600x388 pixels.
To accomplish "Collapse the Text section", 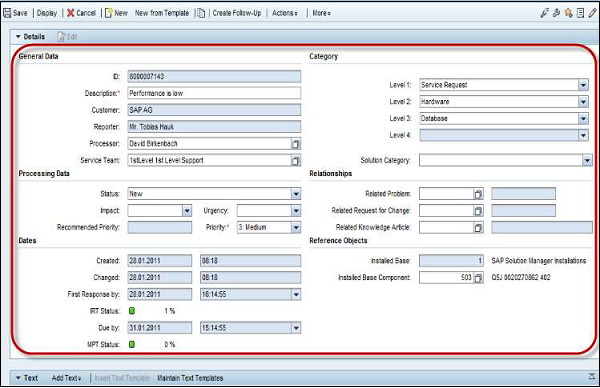I will [18, 378].
